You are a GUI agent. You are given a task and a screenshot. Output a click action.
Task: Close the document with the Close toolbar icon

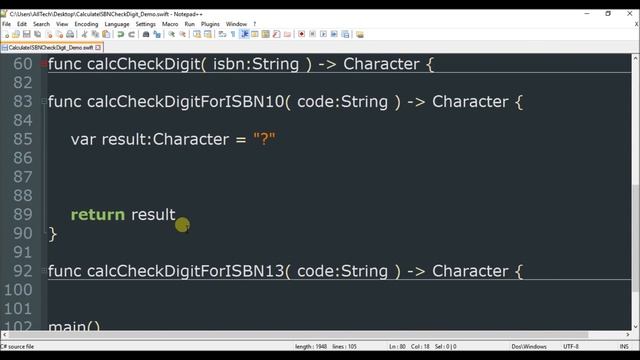[x=49, y=35]
